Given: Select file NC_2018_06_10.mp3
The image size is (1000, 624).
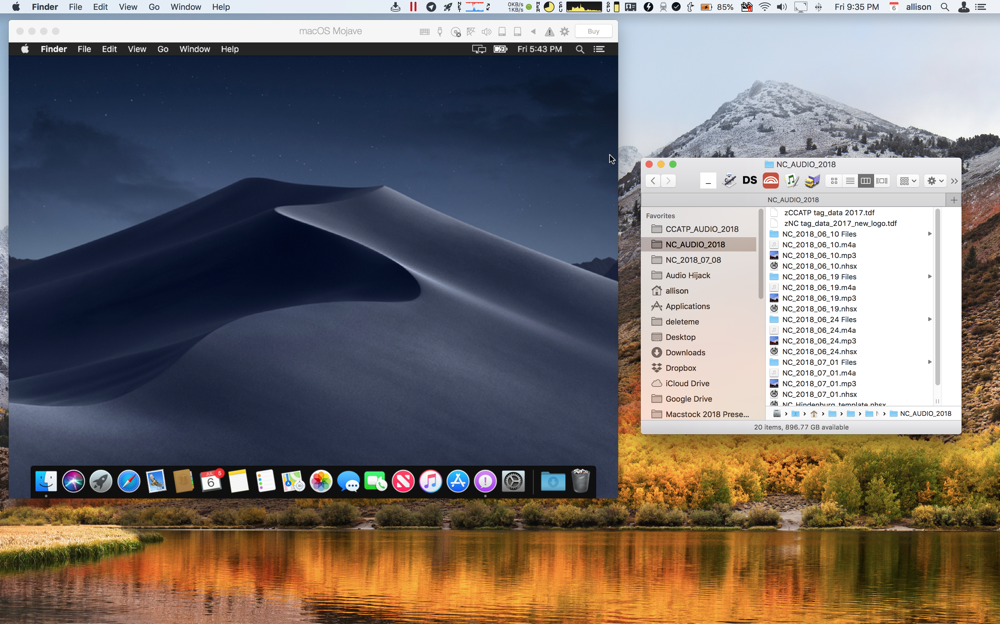Looking at the screenshot, I should (819, 255).
